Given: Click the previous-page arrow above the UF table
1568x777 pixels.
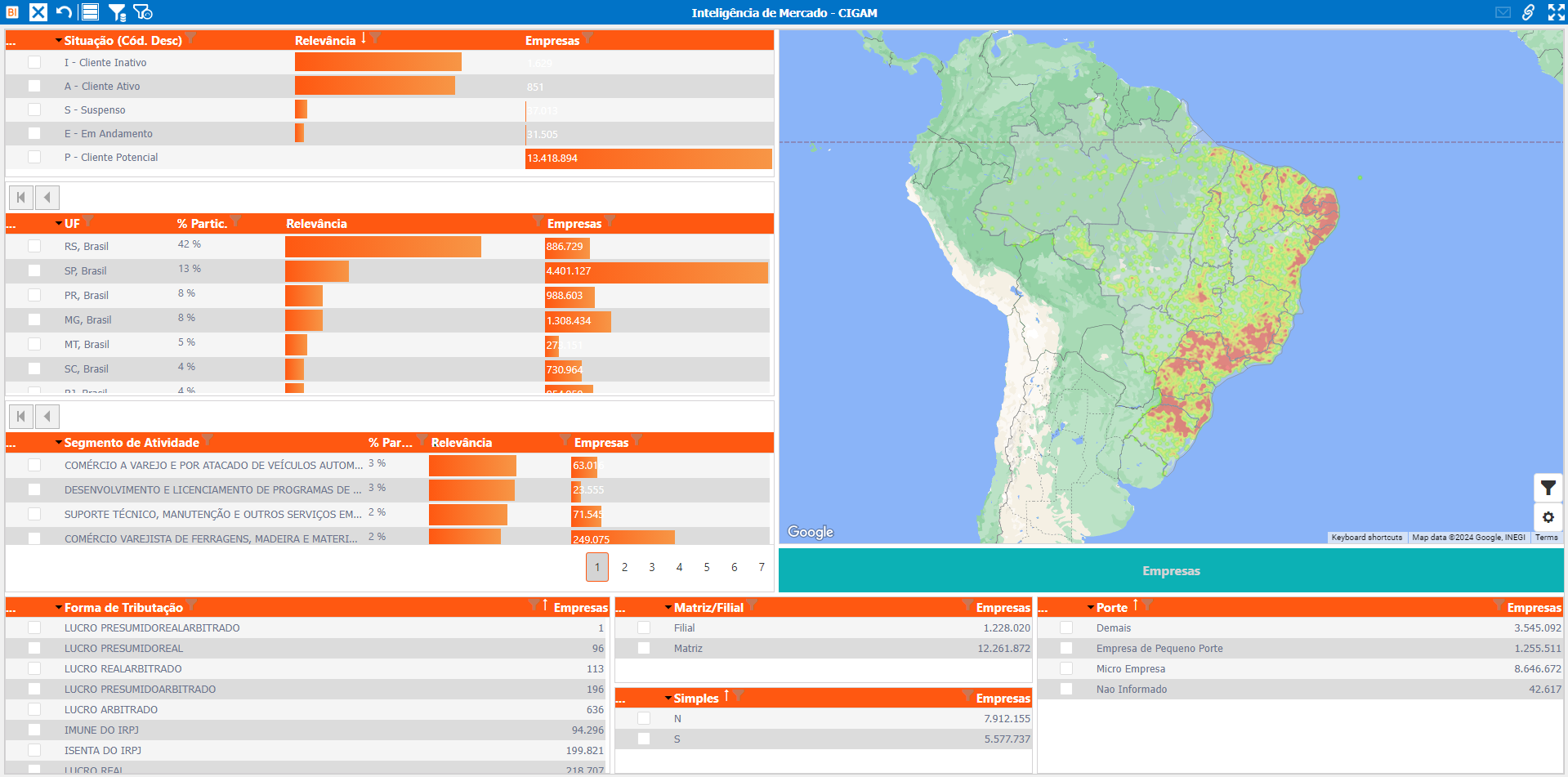Looking at the screenshot, I should (47, 197).
